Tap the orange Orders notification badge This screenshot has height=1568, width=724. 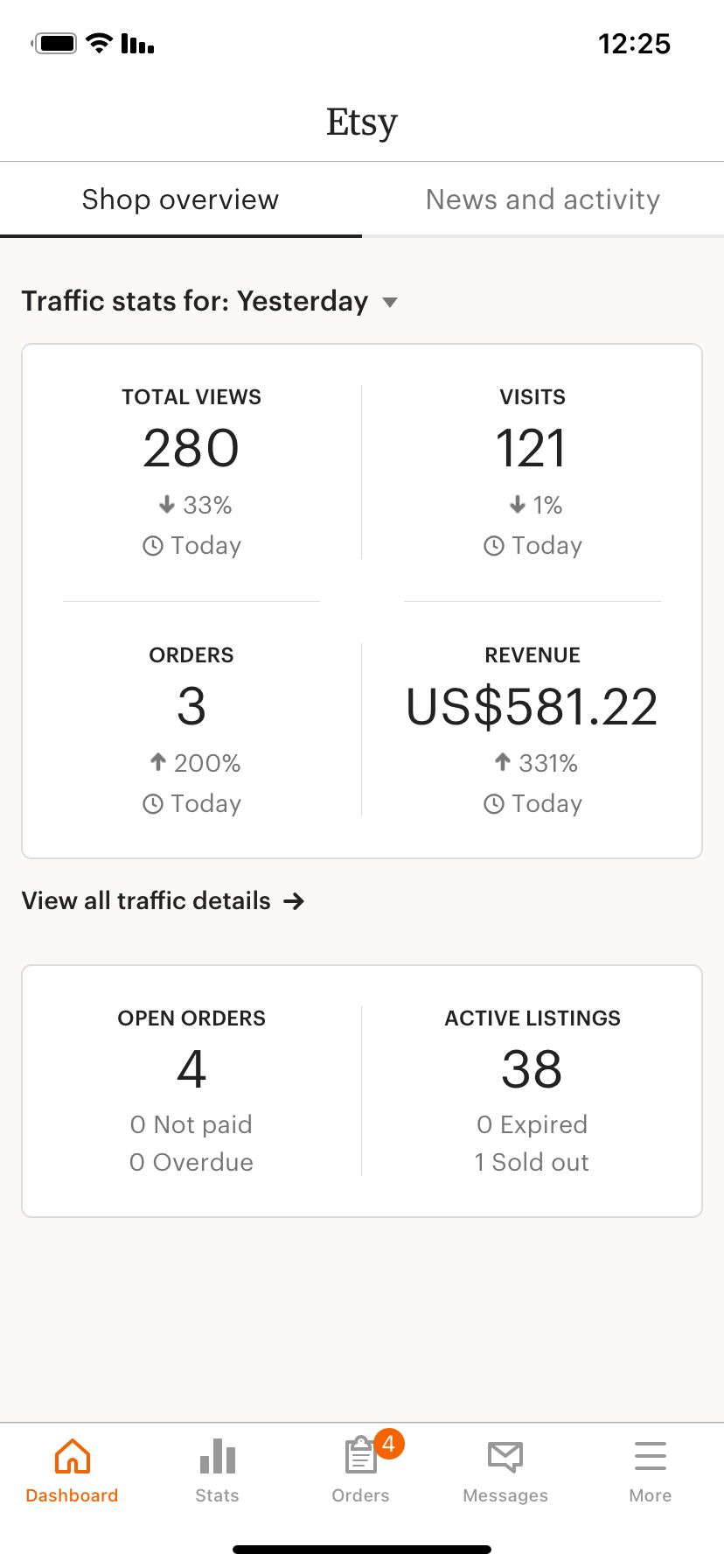[x=389, y=1444]
